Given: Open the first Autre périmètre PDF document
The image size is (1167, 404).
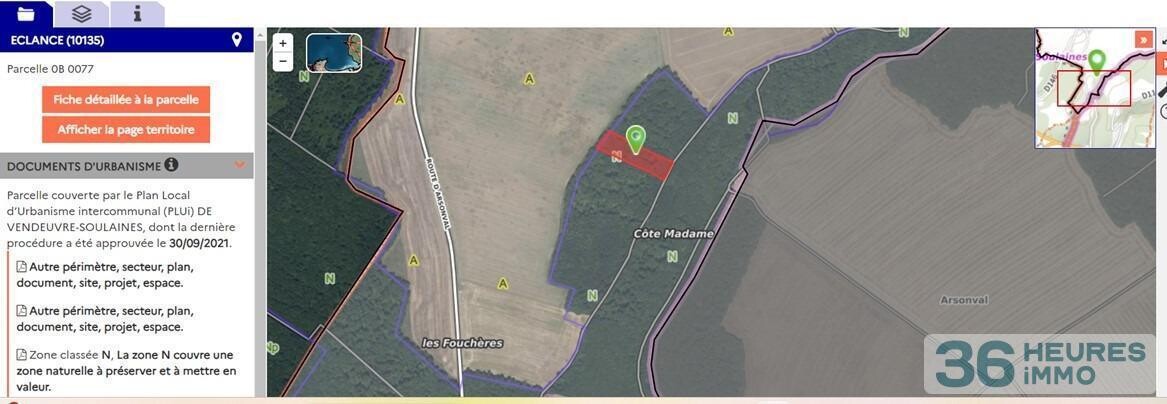Looking at the screenshot, I should [105, 275].
